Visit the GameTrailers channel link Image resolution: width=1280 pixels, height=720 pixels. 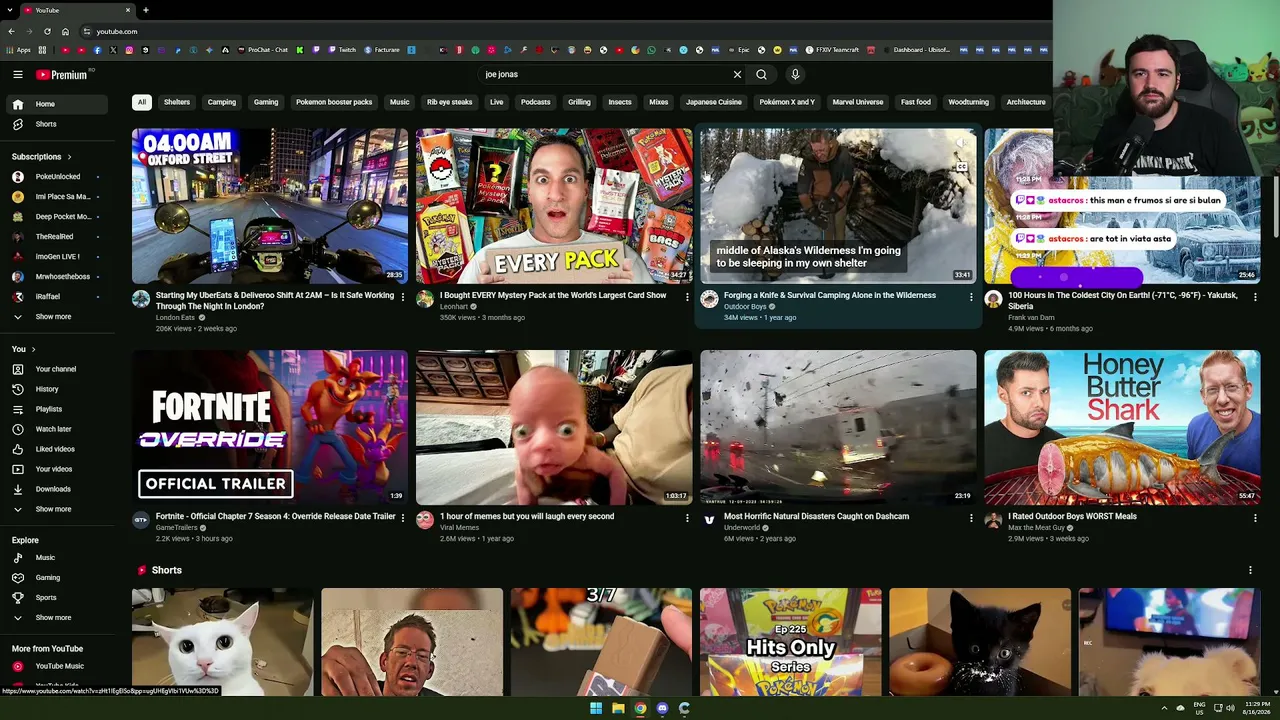pyautogui.click(x=177, y=528)
